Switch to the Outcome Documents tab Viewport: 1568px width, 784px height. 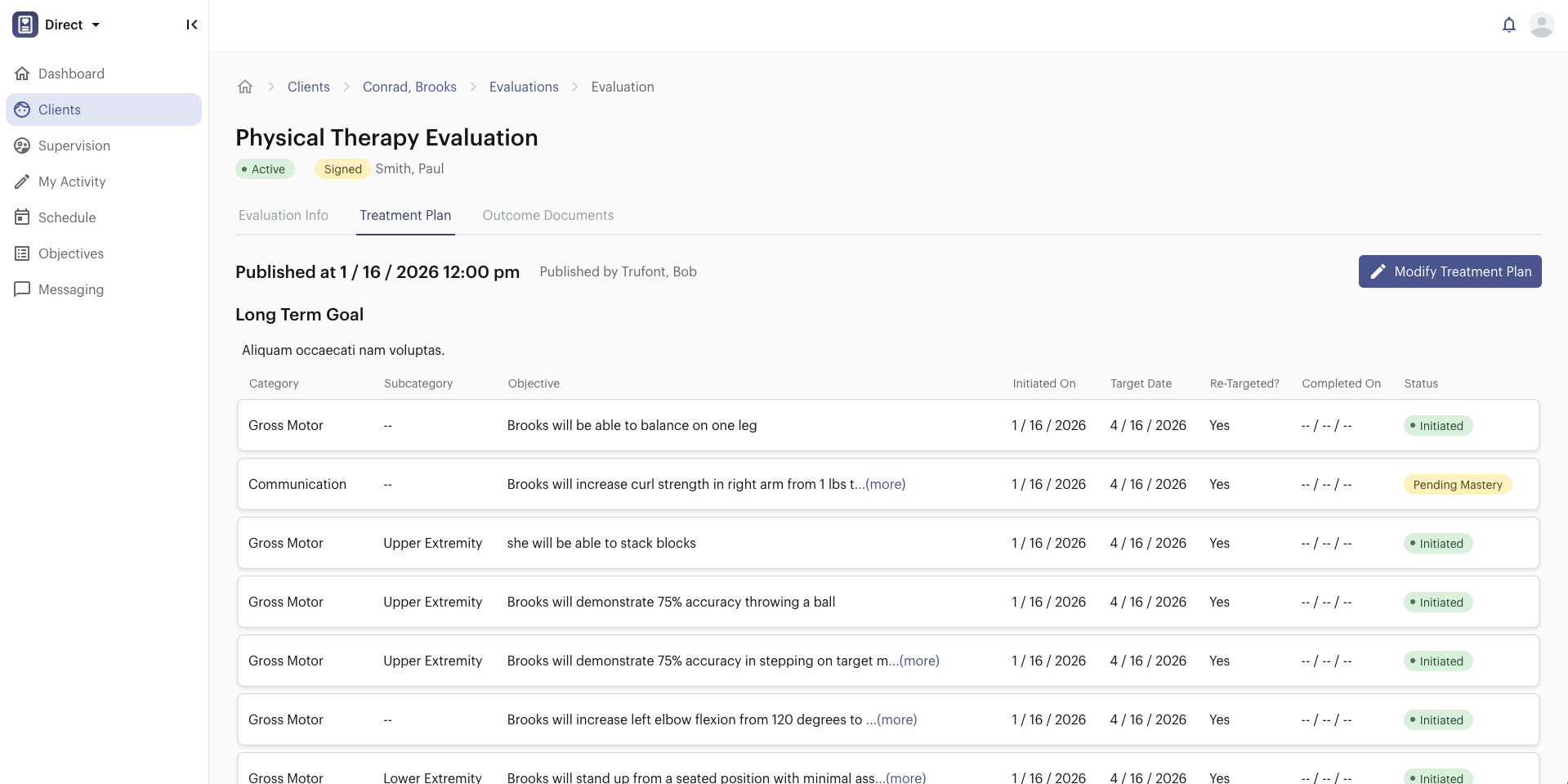point(547,215)
